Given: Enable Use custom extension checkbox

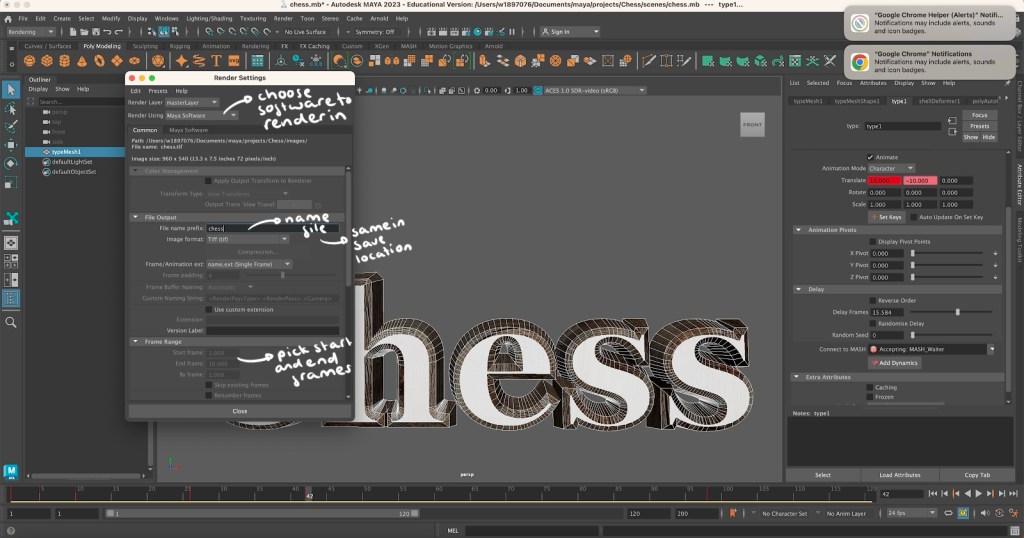Looking at the screenshot, I should (209, 309).
